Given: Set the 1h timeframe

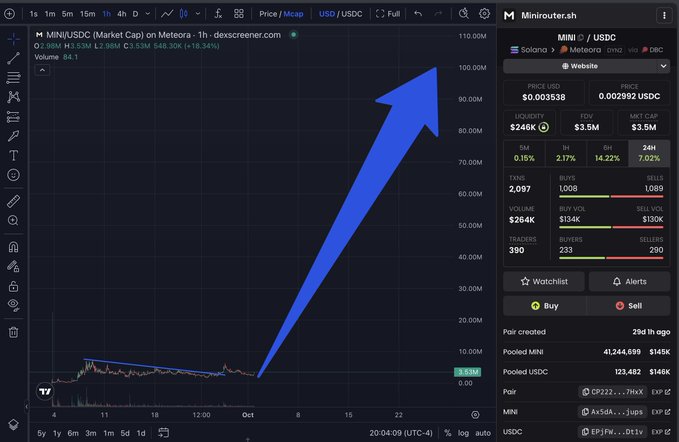Looking at the screenshot, I should click(107, 14).
